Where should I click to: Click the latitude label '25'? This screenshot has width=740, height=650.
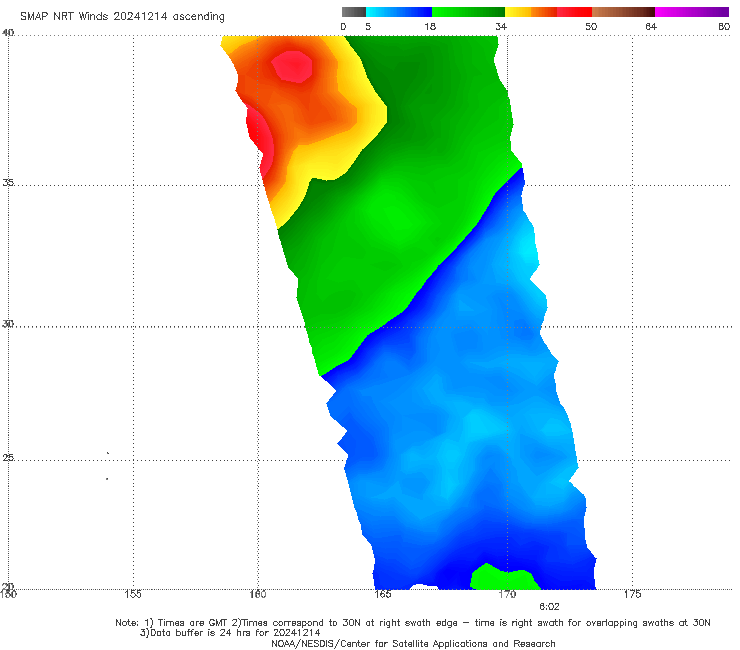[x=8, y=457]
